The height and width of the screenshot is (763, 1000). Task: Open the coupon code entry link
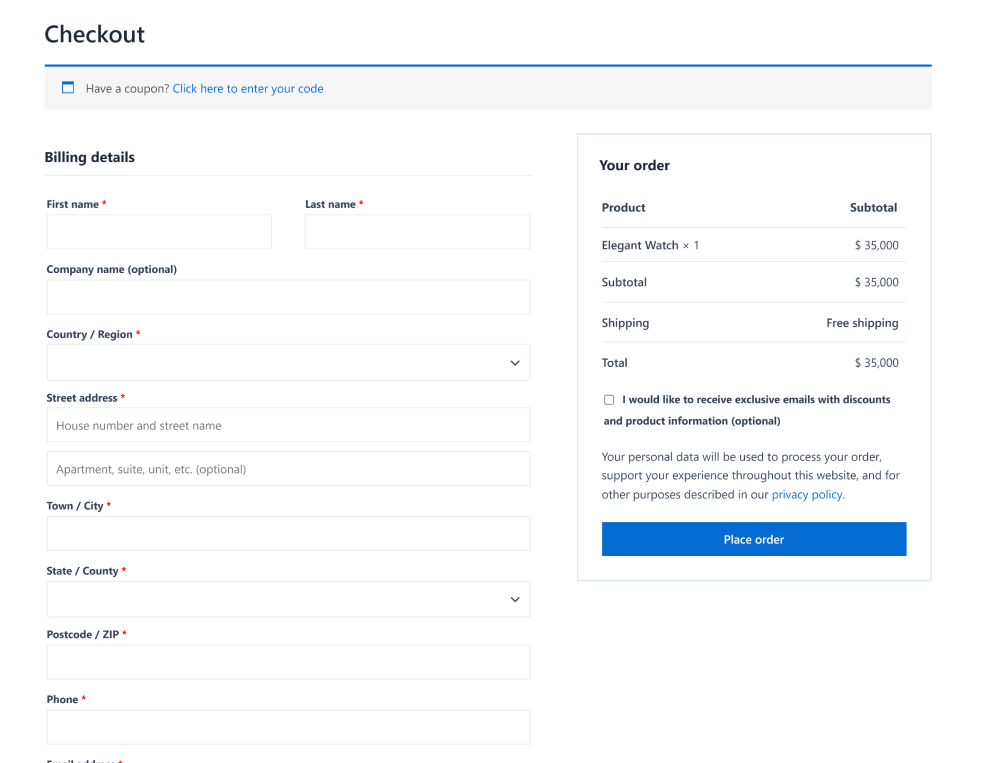[248, 89]
